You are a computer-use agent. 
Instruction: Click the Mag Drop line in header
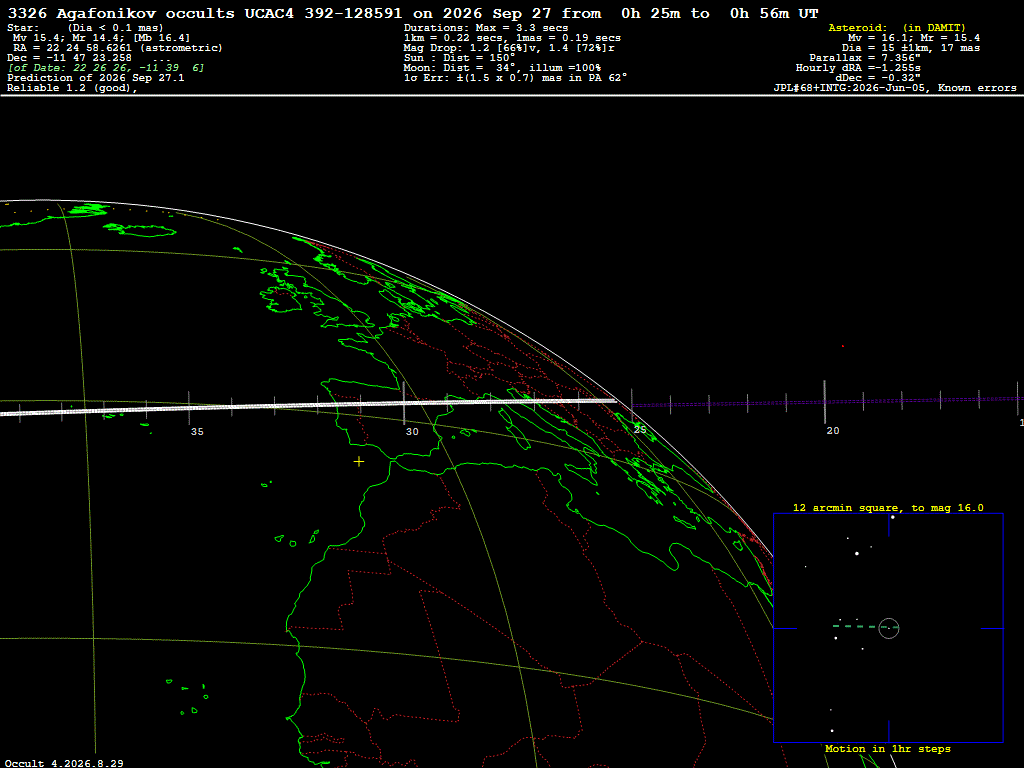pos(509,48)
